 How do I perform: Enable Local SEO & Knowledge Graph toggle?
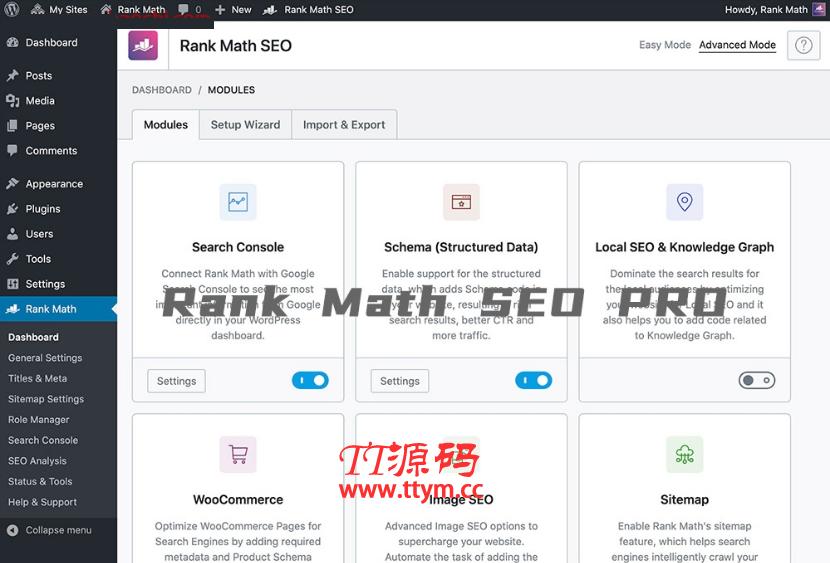coord(757,380)
